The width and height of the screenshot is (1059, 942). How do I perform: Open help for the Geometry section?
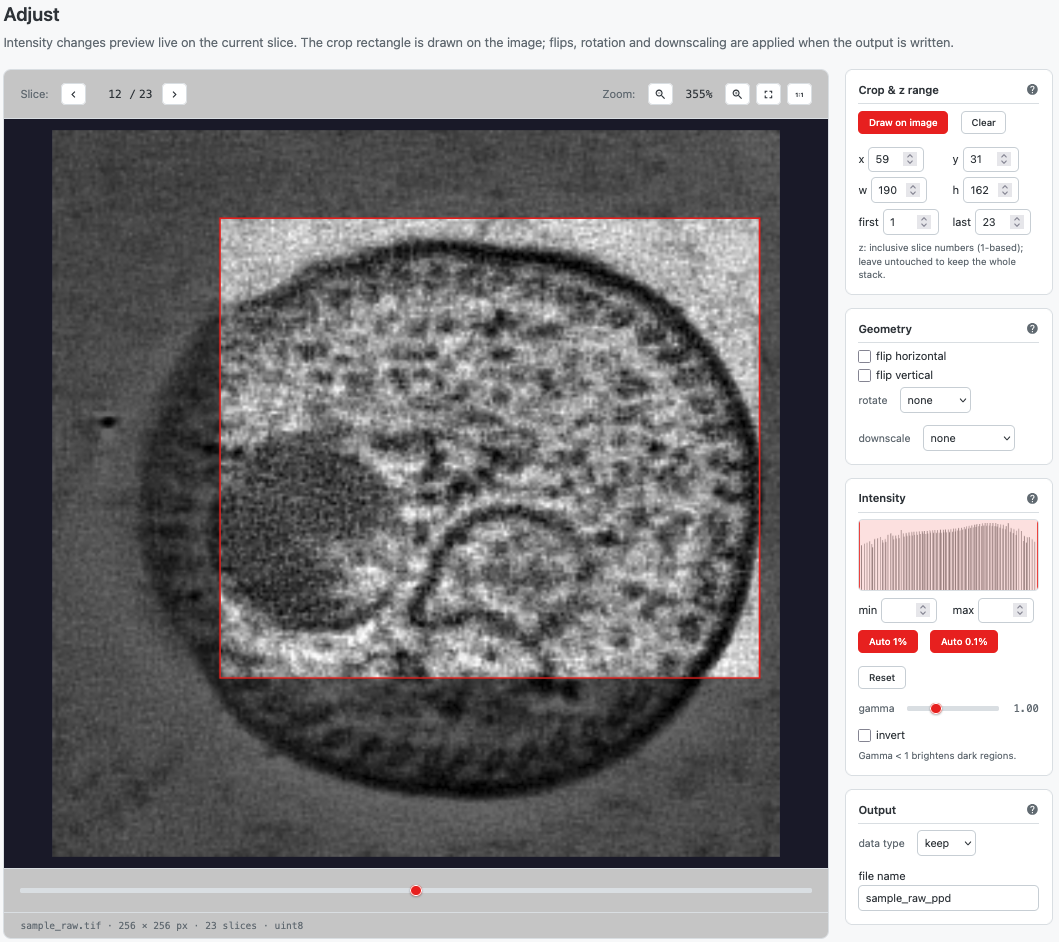tap(1032, 329)
